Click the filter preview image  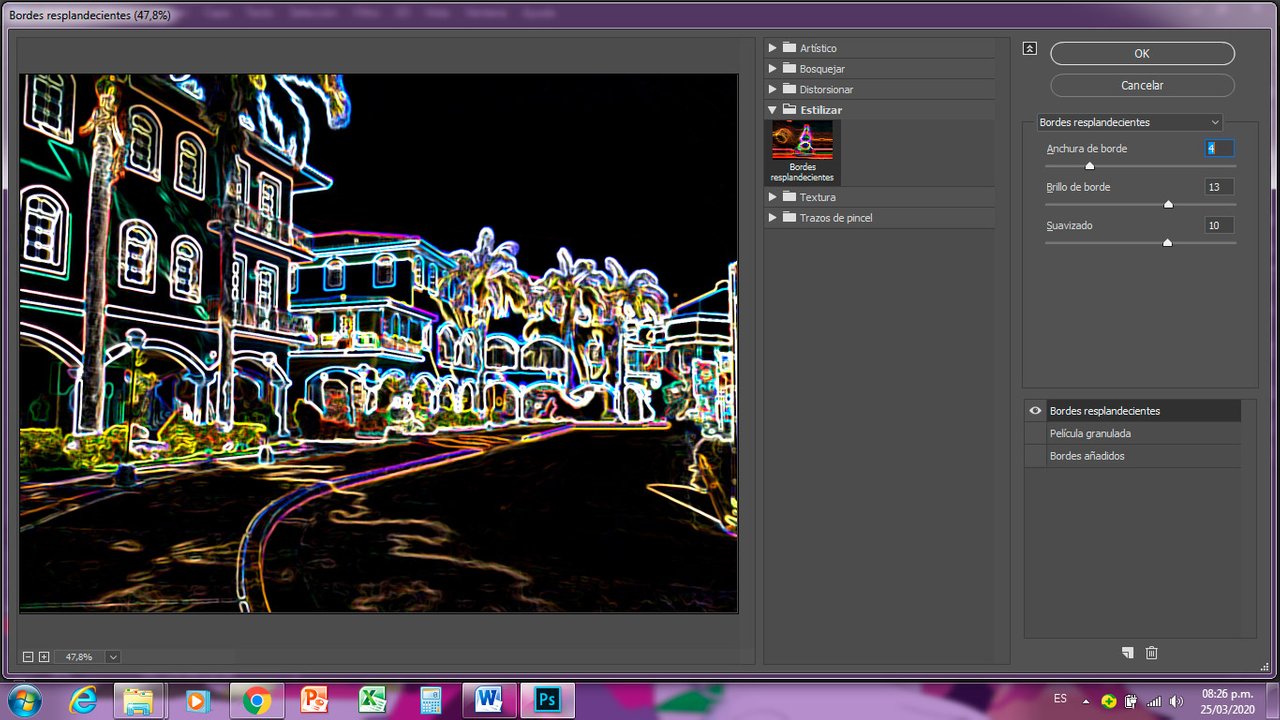tap(378, 343)
